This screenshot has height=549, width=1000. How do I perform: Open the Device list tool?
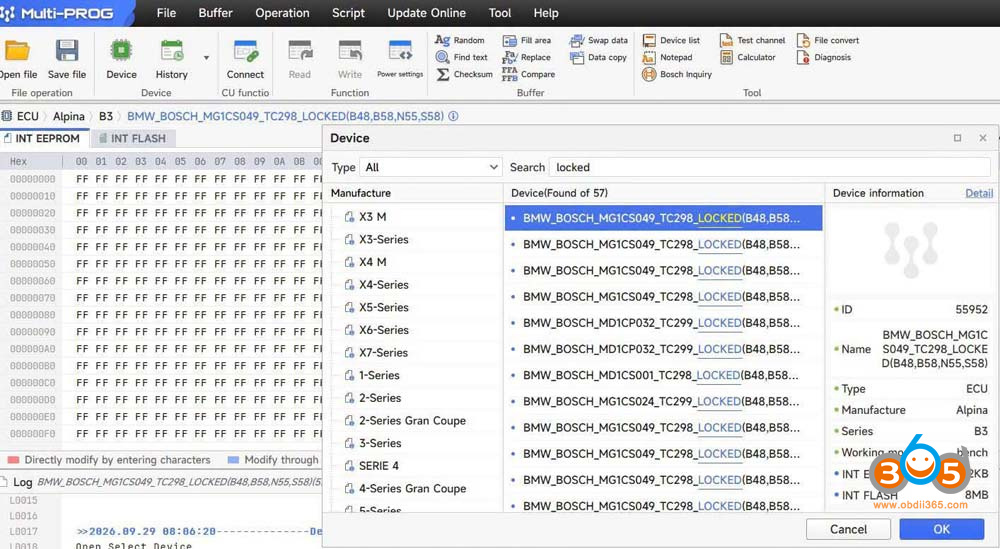(671, 40)
